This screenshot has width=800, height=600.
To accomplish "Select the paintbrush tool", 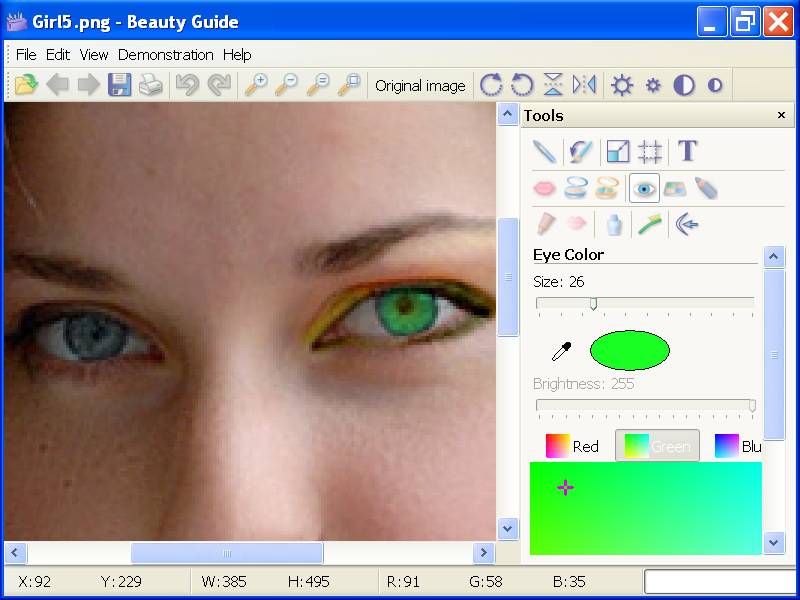I will point(580,152).
